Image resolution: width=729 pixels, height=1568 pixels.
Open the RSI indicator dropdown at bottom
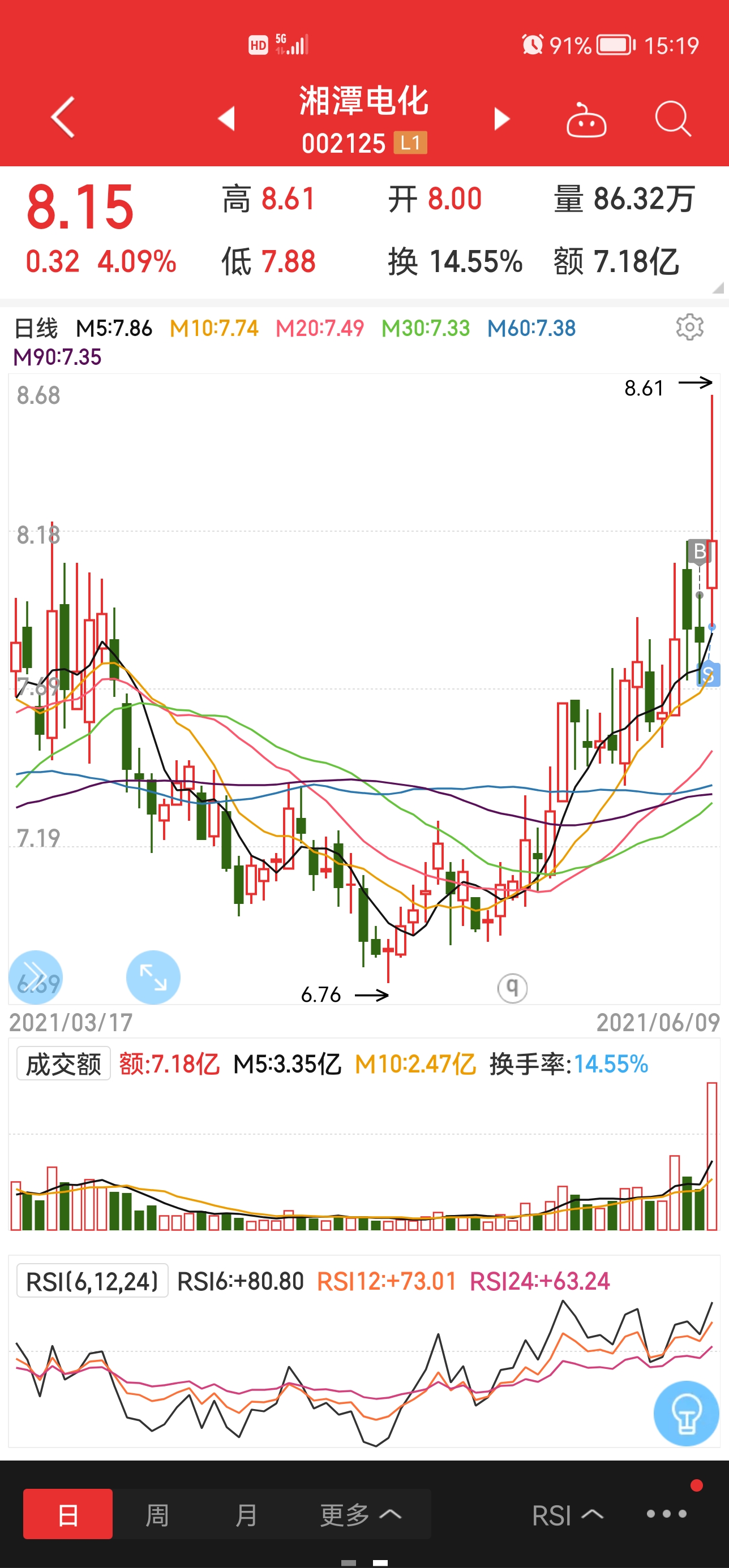point(568,1514)
